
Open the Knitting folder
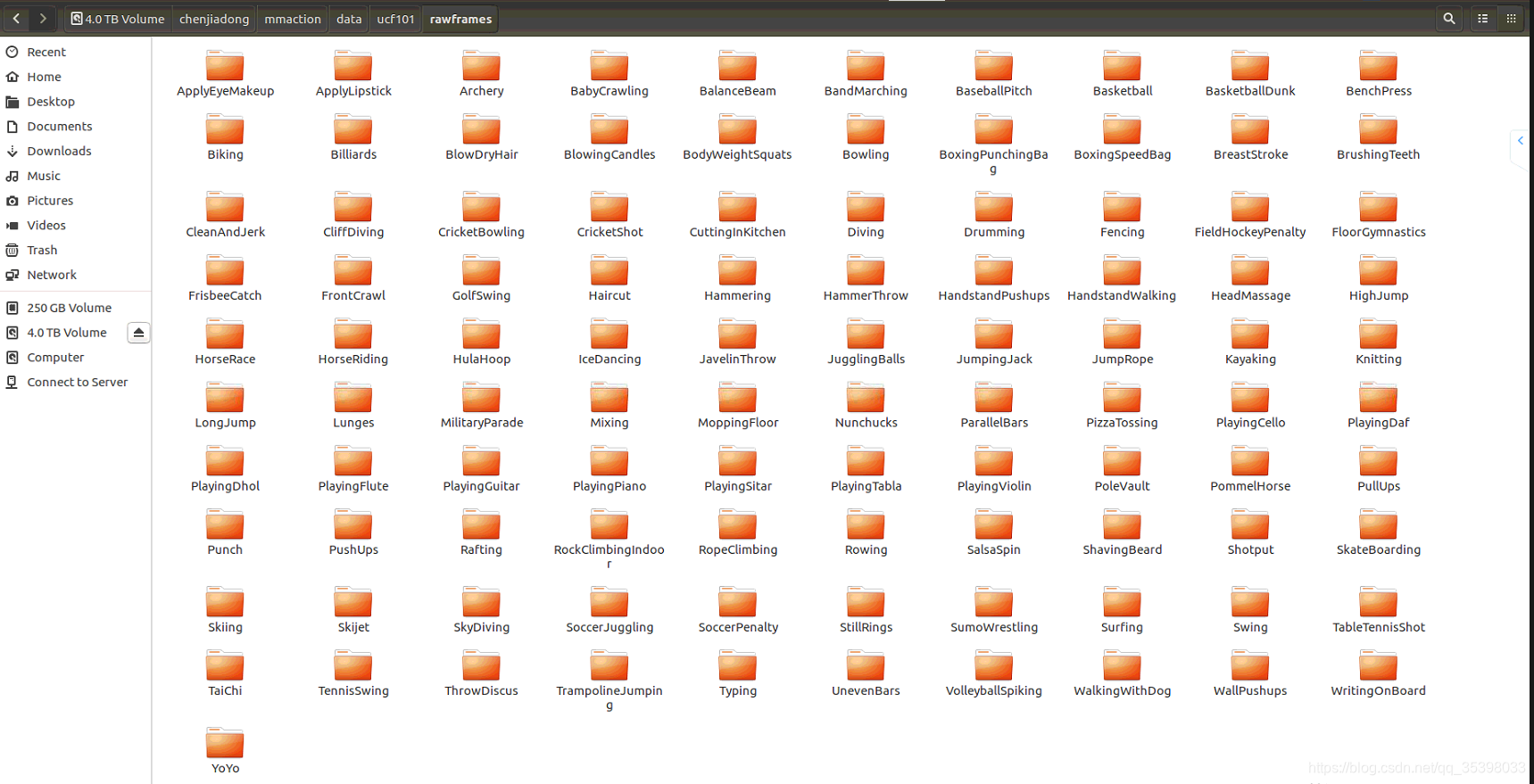coord(1379,342)
